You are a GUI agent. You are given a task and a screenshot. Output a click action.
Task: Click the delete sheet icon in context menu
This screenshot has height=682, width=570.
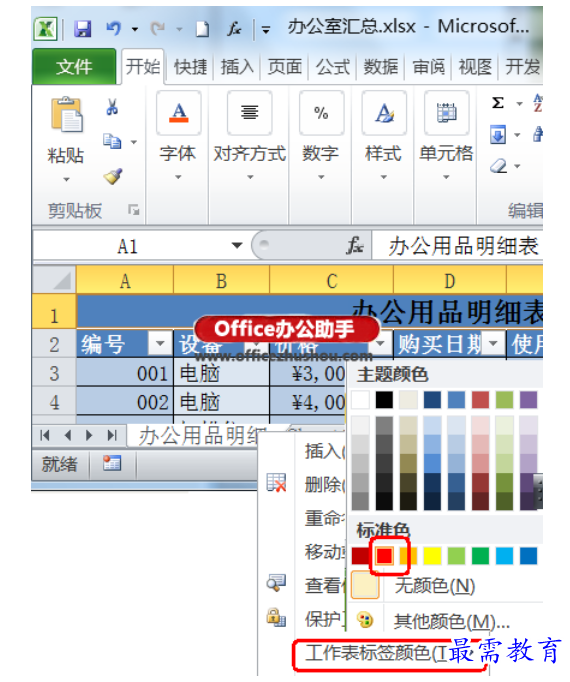(x=276, y=483)
